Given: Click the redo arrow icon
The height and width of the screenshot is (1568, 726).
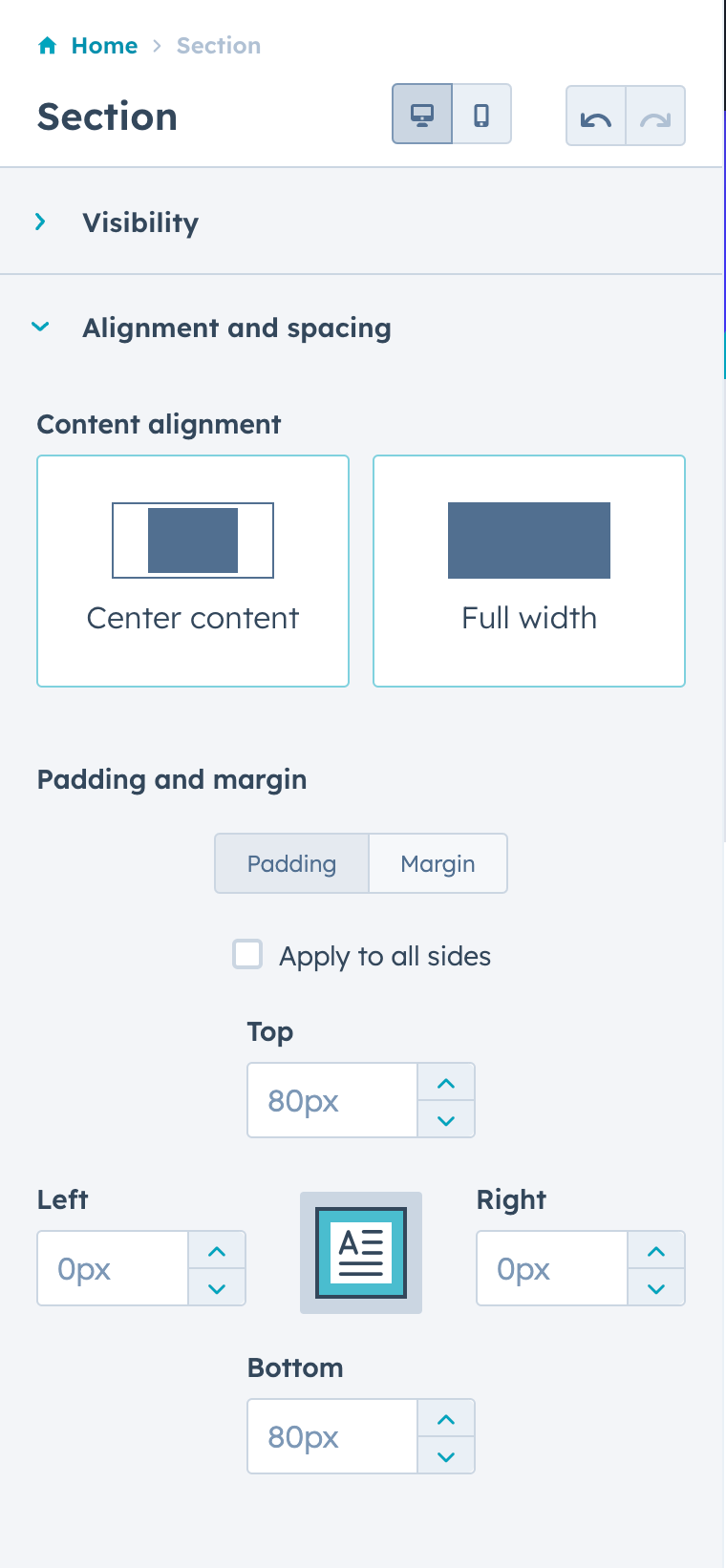Looking at the screenshot, I should coord(655,114).
